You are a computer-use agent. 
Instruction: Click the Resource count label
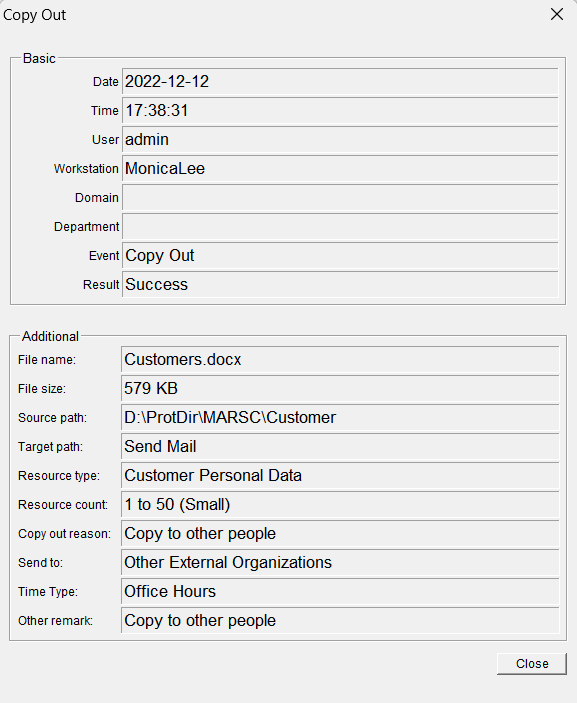[63, 505]
